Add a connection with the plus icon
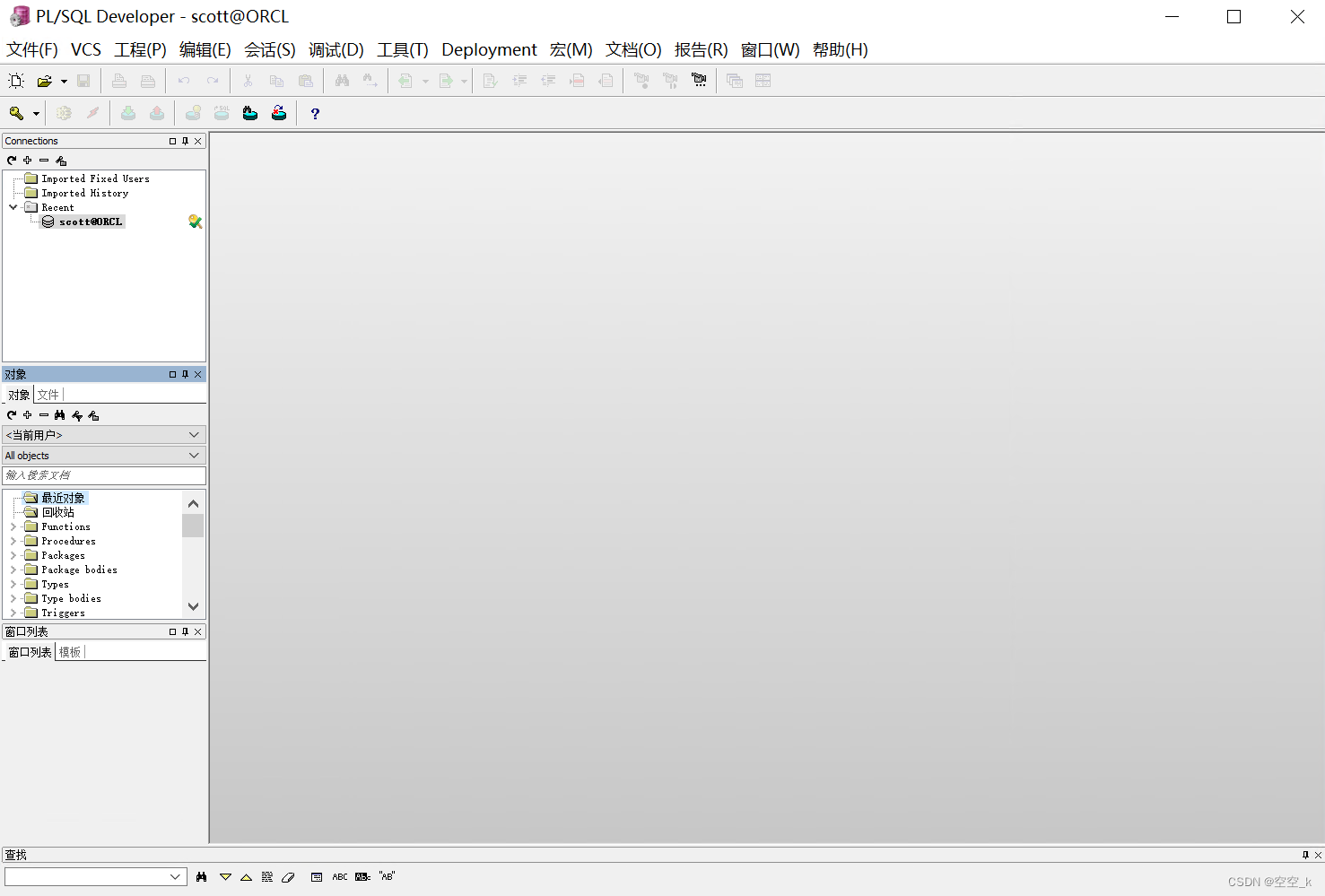The width and height of the screenshot is (1325, 896). 27,160
